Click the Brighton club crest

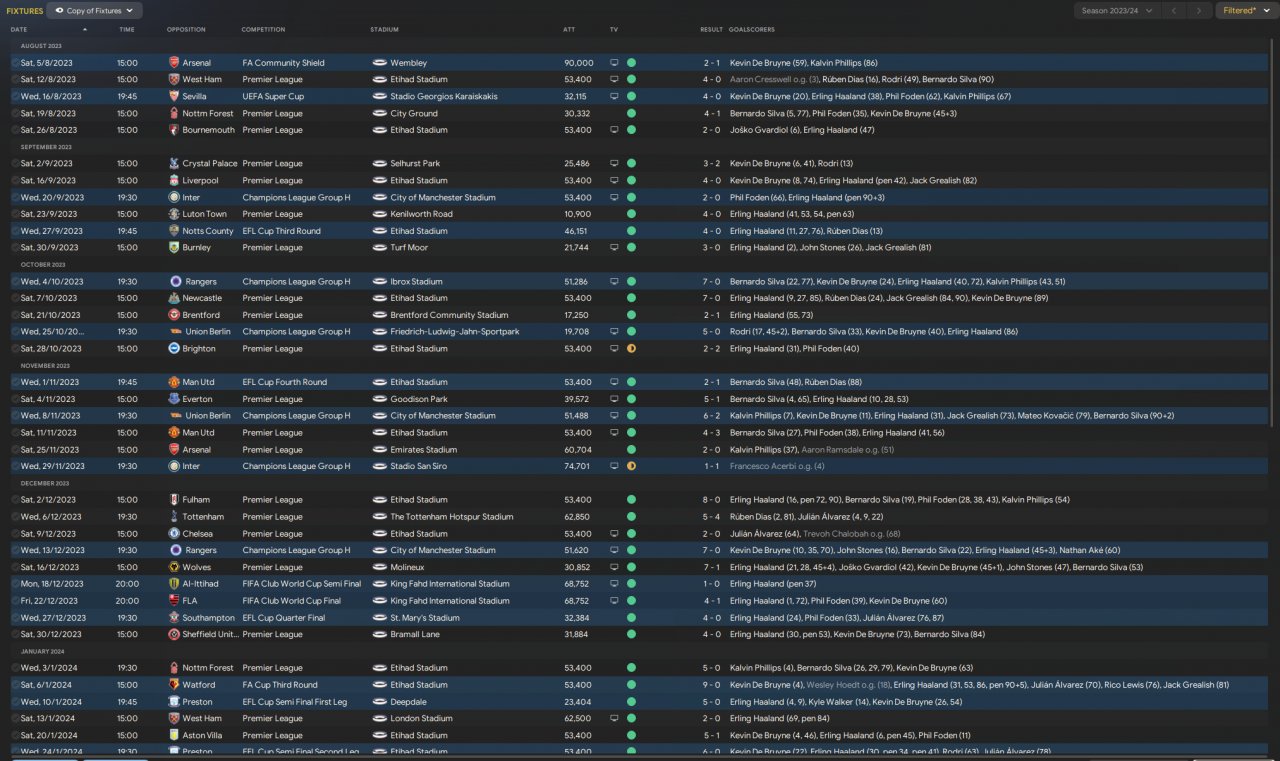tap(175, 349)
